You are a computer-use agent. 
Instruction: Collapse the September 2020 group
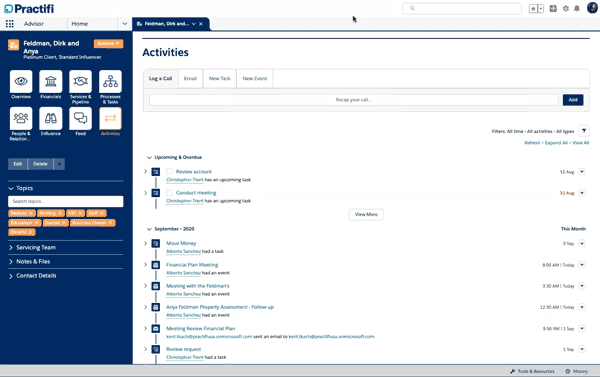[x=149, y=229]
